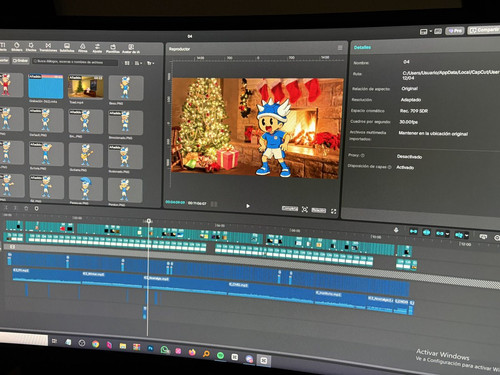This screenshot has width=500, height=375.
Task: Open the media sort options dropdown
Action: (138, 63)
